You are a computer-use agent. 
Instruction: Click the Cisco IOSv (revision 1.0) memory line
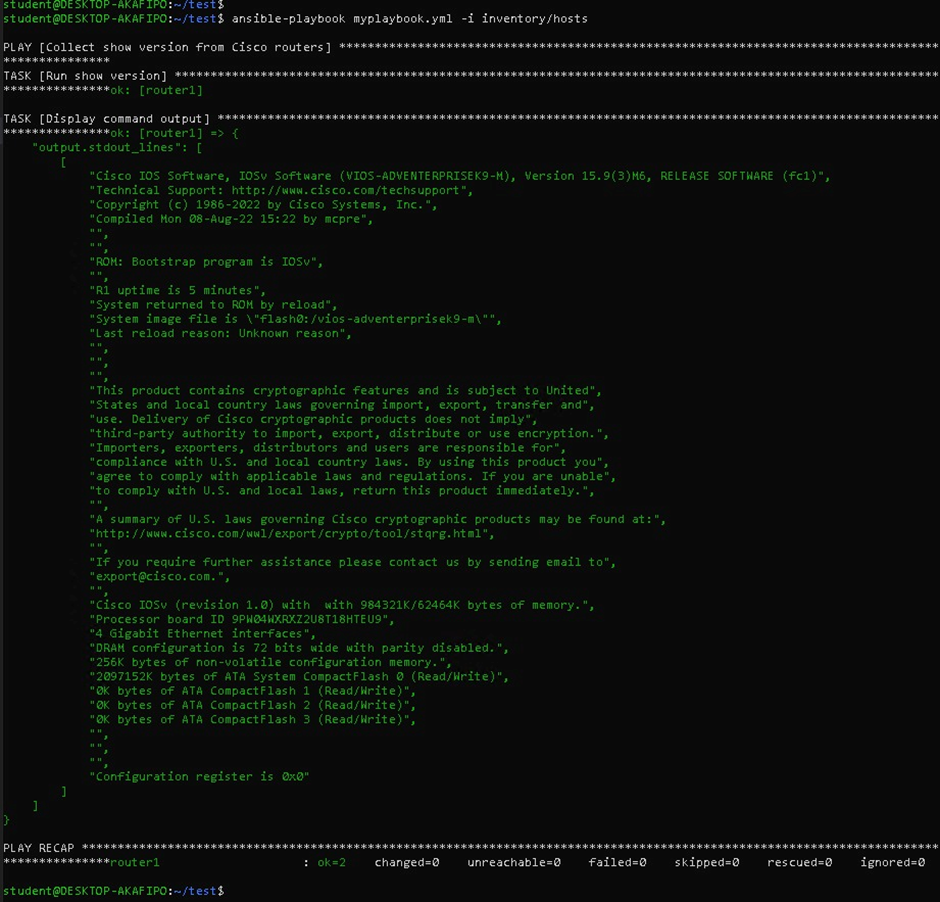click(x=342, y=606)
